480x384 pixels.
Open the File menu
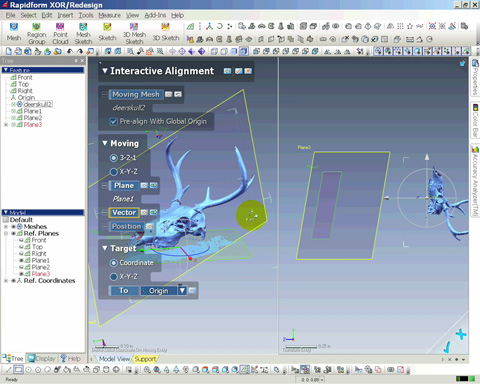(x=10, y=15)
